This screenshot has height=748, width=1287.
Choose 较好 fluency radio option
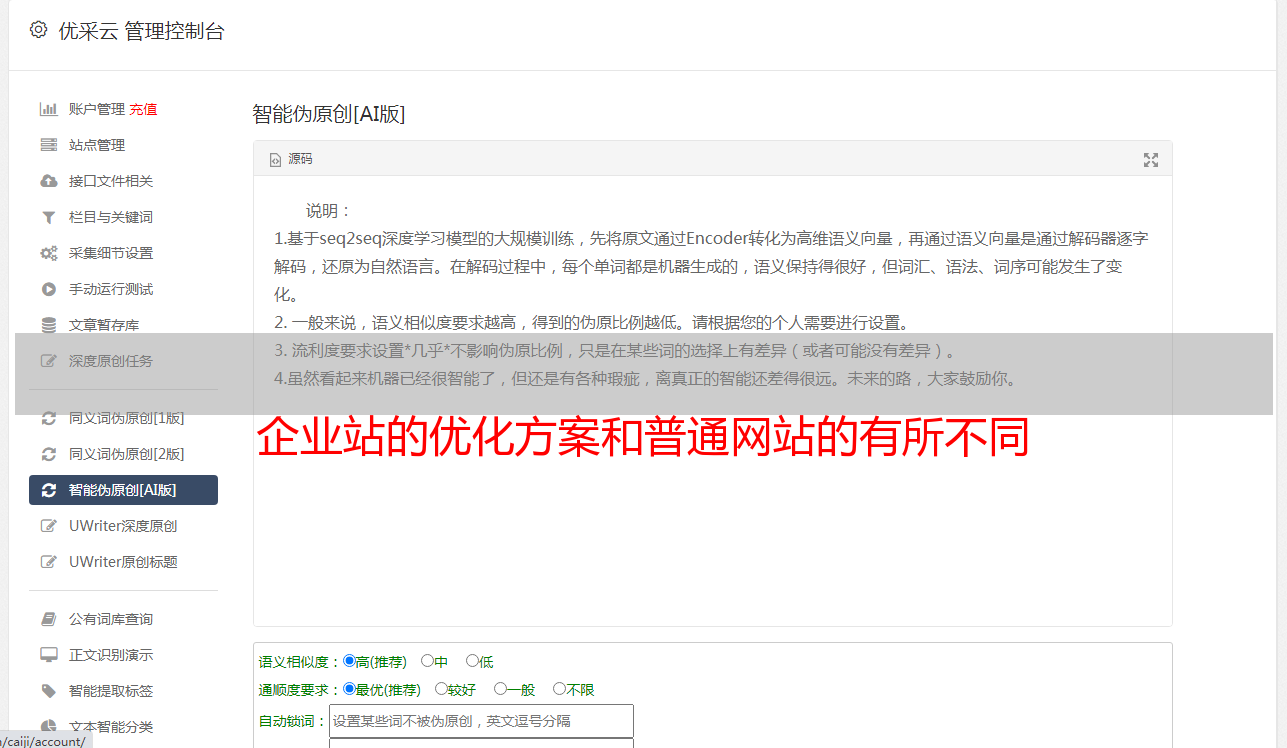pos(441,689)
